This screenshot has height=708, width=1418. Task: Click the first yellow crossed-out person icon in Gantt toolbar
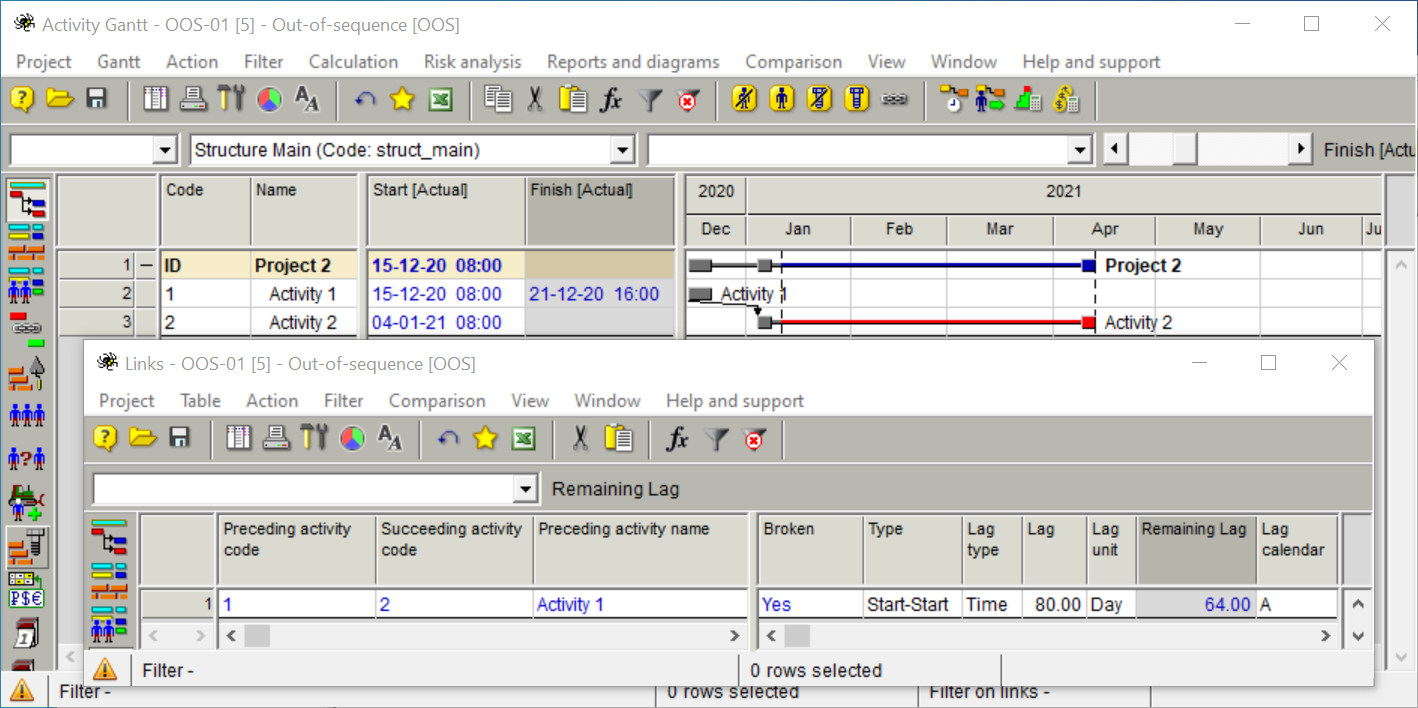click(x=744, y=99)
